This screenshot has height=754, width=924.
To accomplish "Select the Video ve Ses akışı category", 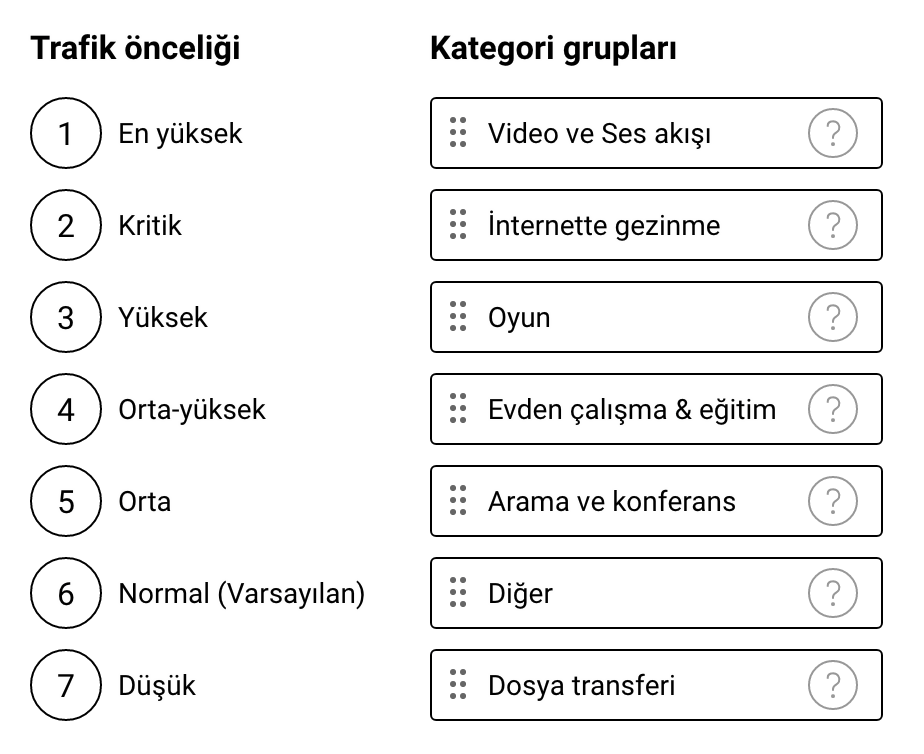I will pyautogui.click(x=656, y=133).
